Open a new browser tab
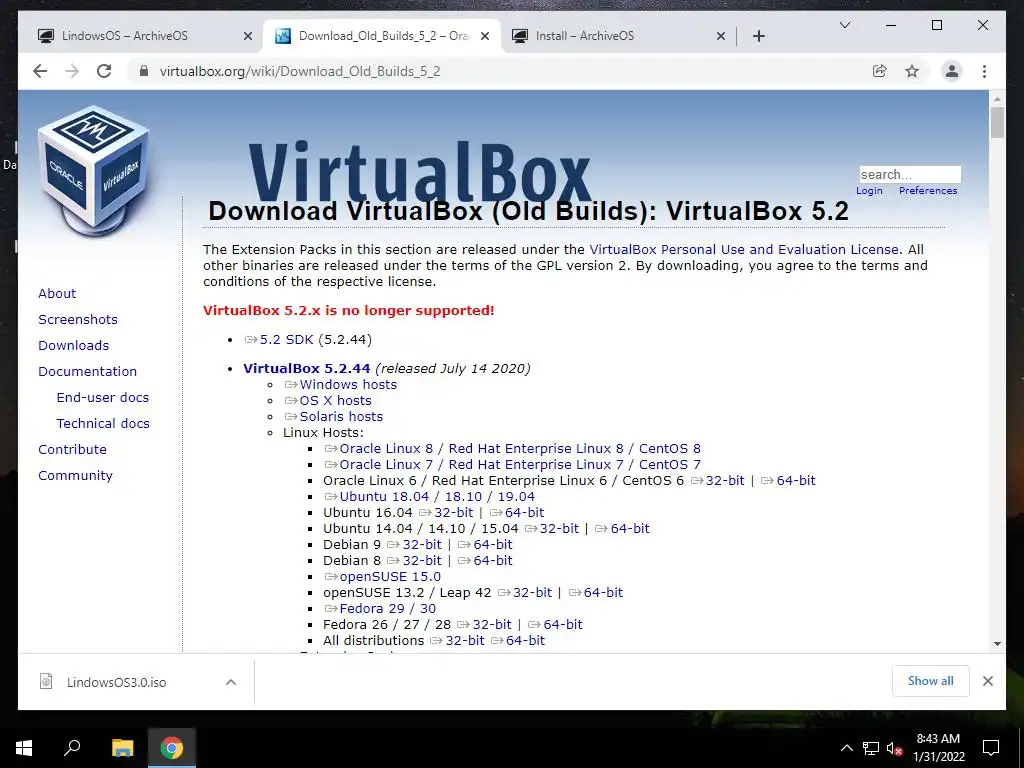The image size is (1024, 768). pos(758,36)
